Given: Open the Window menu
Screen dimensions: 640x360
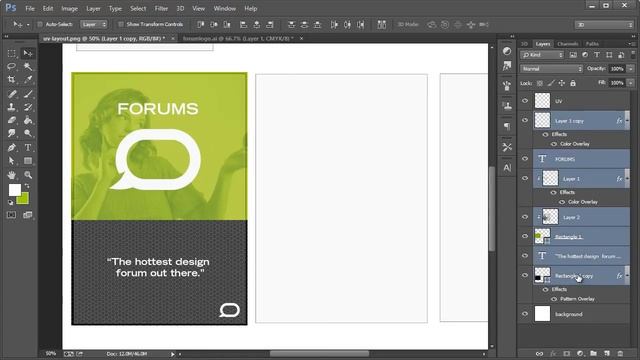Looking at the screenshot, I should tap(224, 8).
